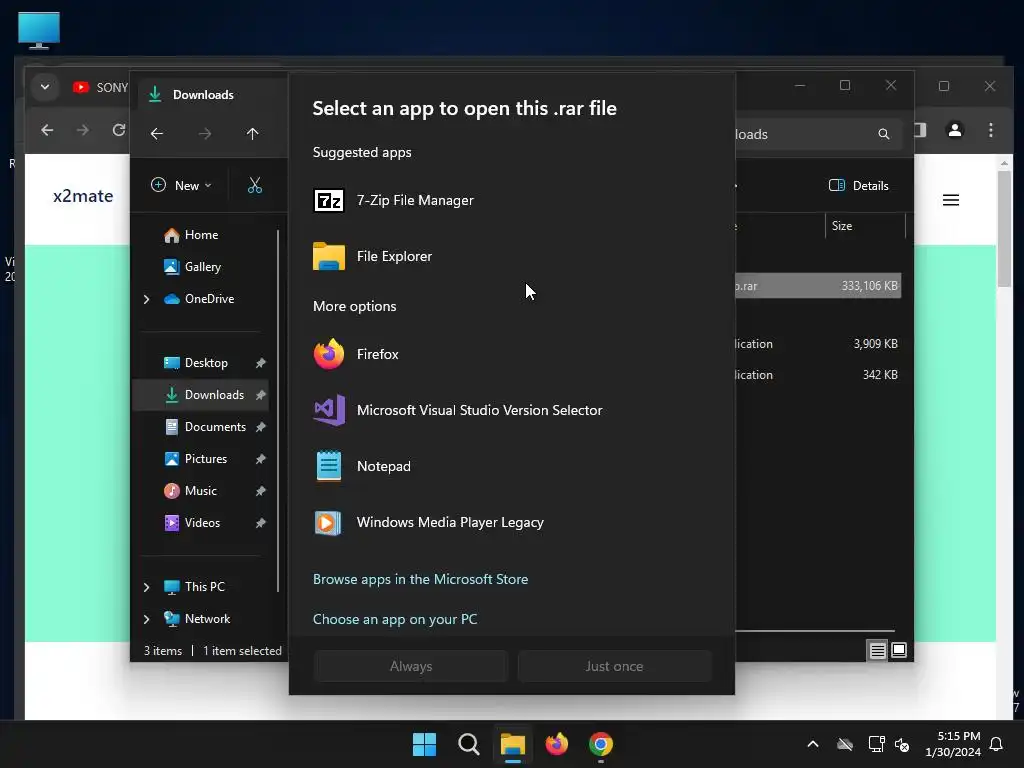Expand the Network node
Screen dimensions: 1024x768
[146, 619]
